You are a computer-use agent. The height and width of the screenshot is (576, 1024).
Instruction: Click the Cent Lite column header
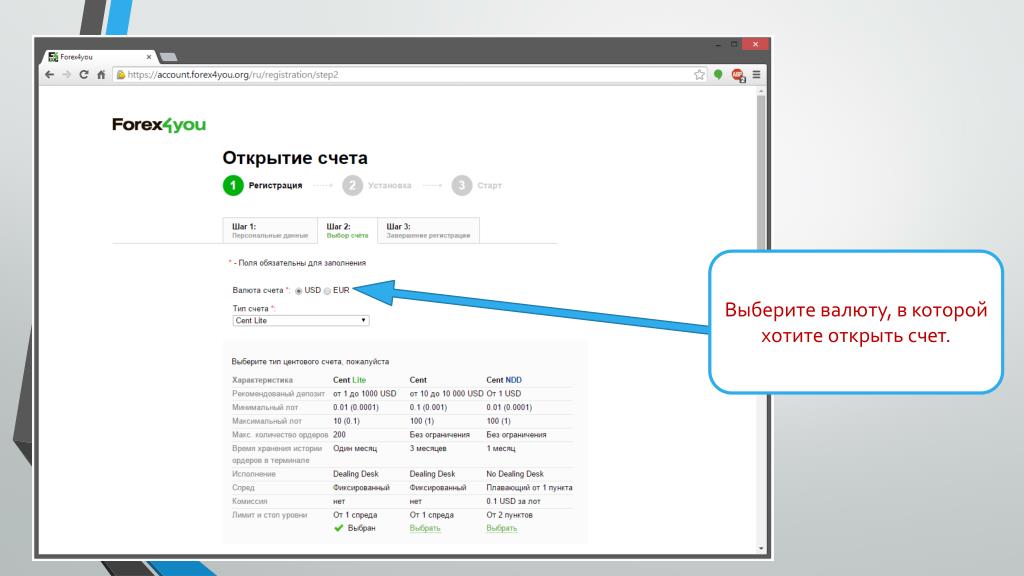[x=349, y=379]
